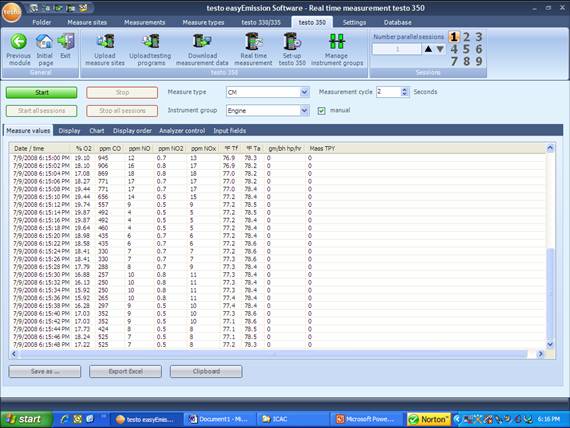Image resolution: width=570 pixels, height=428 pixels.
Task: Click the Save as... button
Action: pyautogui.click(x=45, y=372)
